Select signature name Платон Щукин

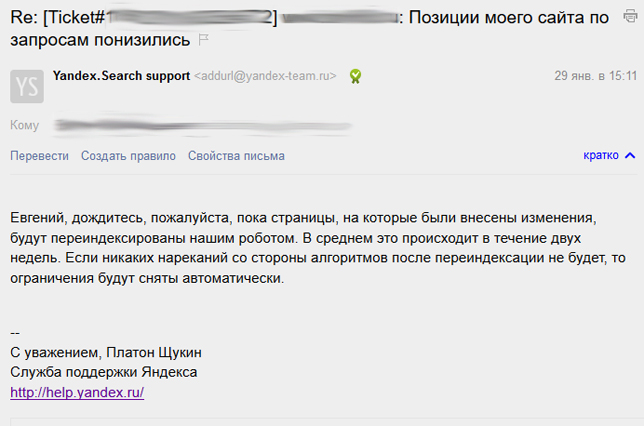click(154, 352)
